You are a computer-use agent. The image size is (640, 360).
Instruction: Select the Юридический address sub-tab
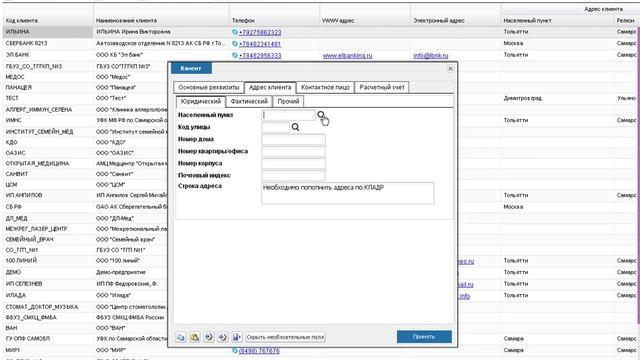coord(200,101)
